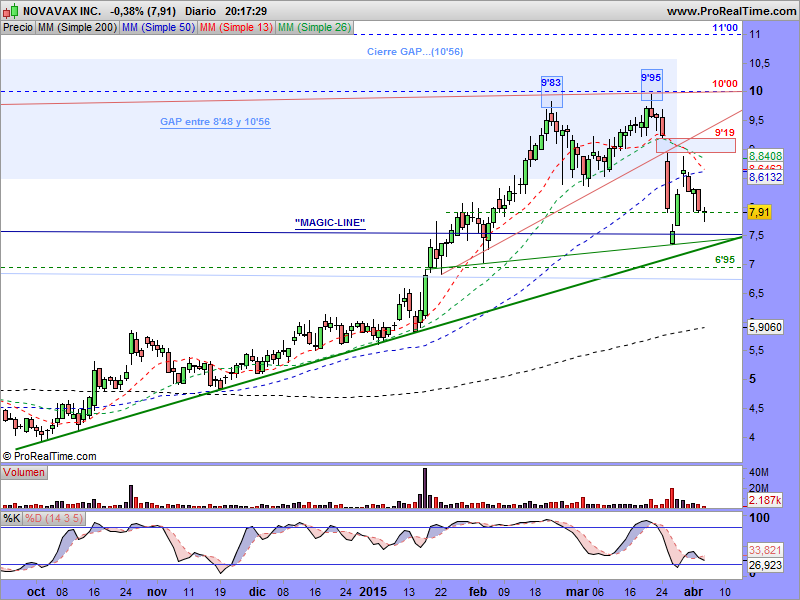
Task: Click the blue 11'00 level label
Action: point(725,28)
